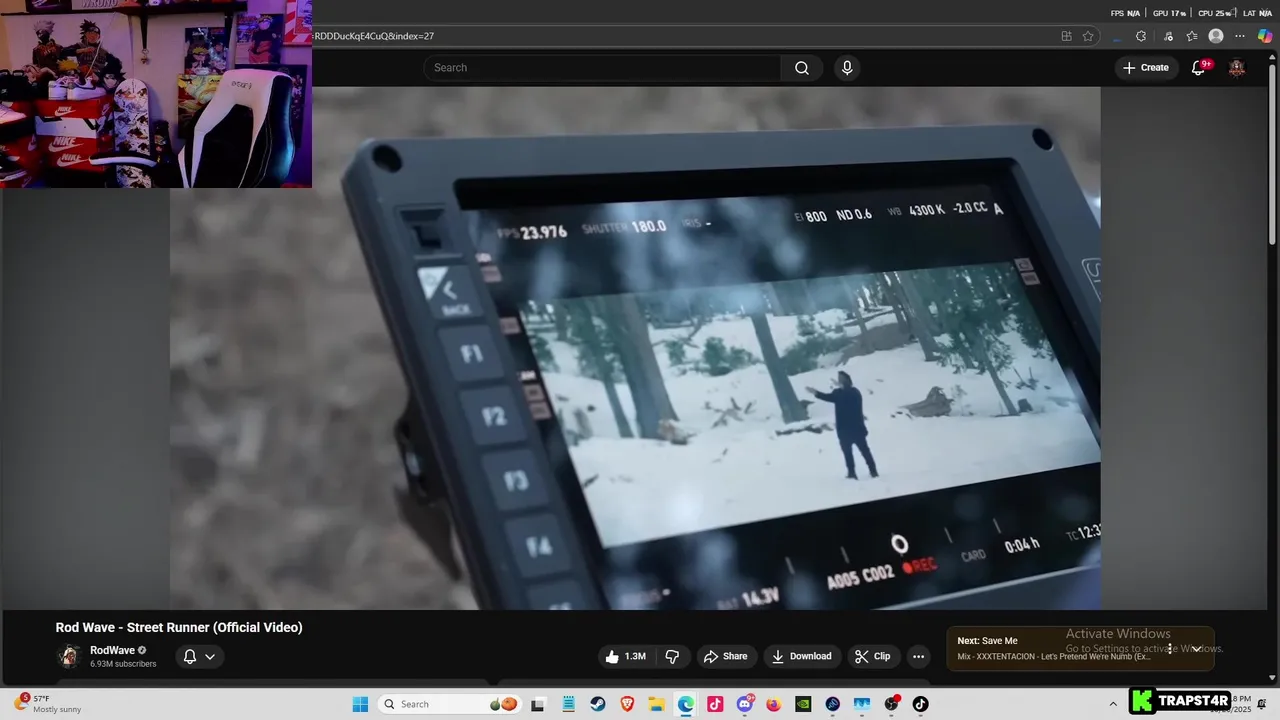This screenshot has width=1280, height=720.
Task: Open Steam from taskbar
Action: coord(597,704)
